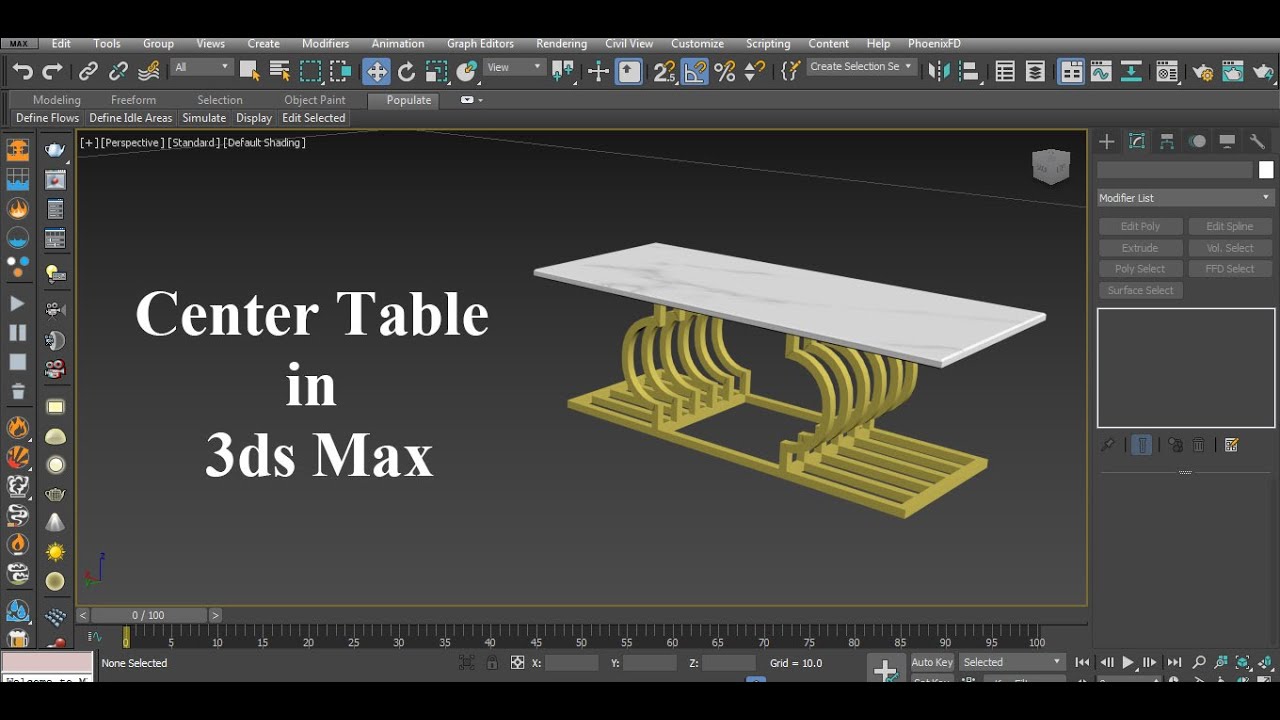Activate the Select and Scale tool
Screen dimensions: 1280x720
pos(436,71)
